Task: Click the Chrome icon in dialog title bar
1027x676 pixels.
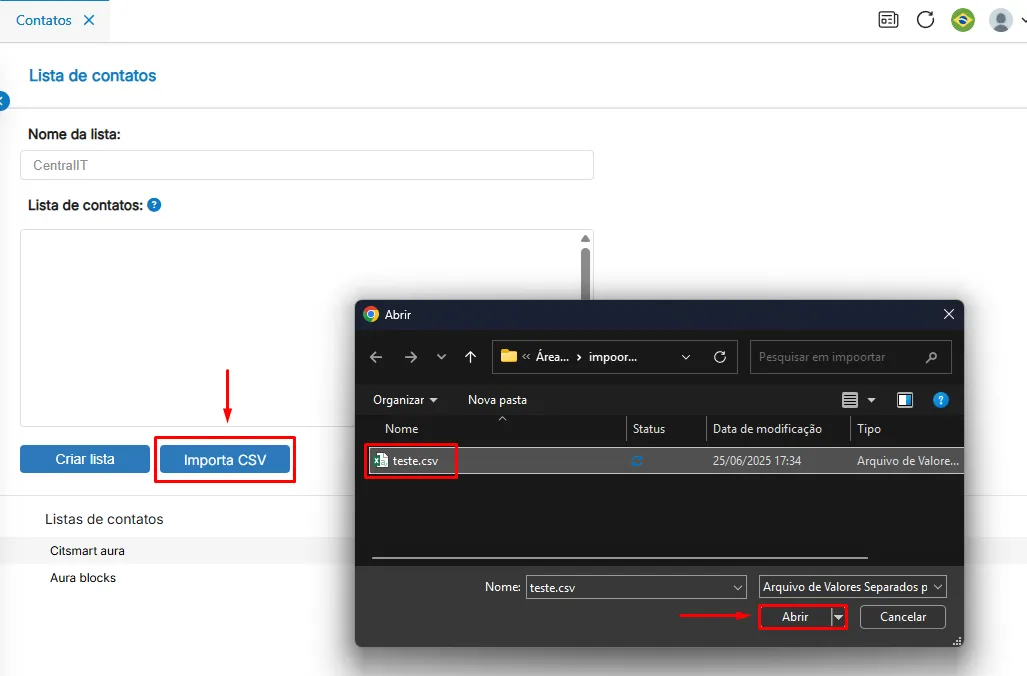Action: (371, 314)
